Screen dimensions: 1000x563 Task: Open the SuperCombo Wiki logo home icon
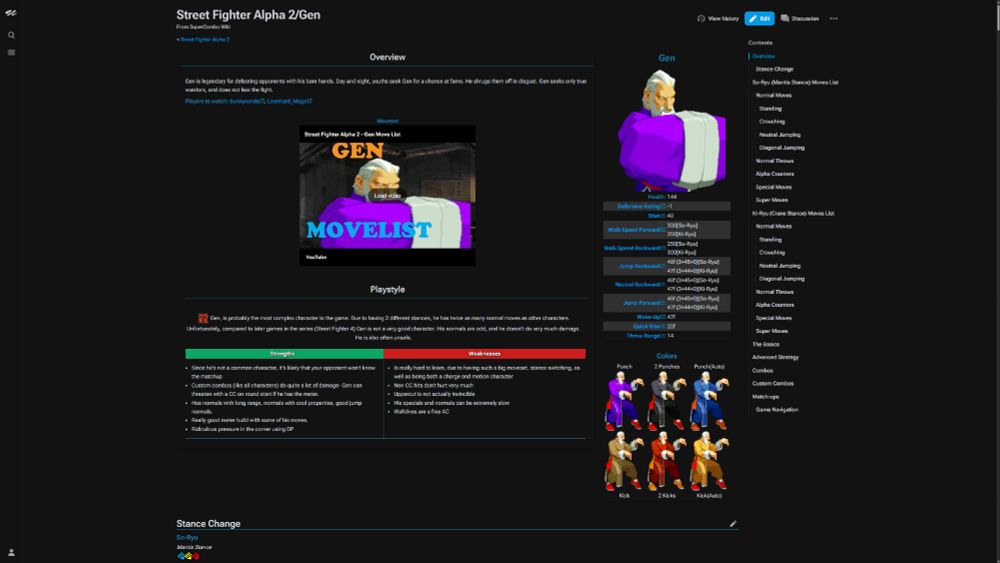coord(11,13)
